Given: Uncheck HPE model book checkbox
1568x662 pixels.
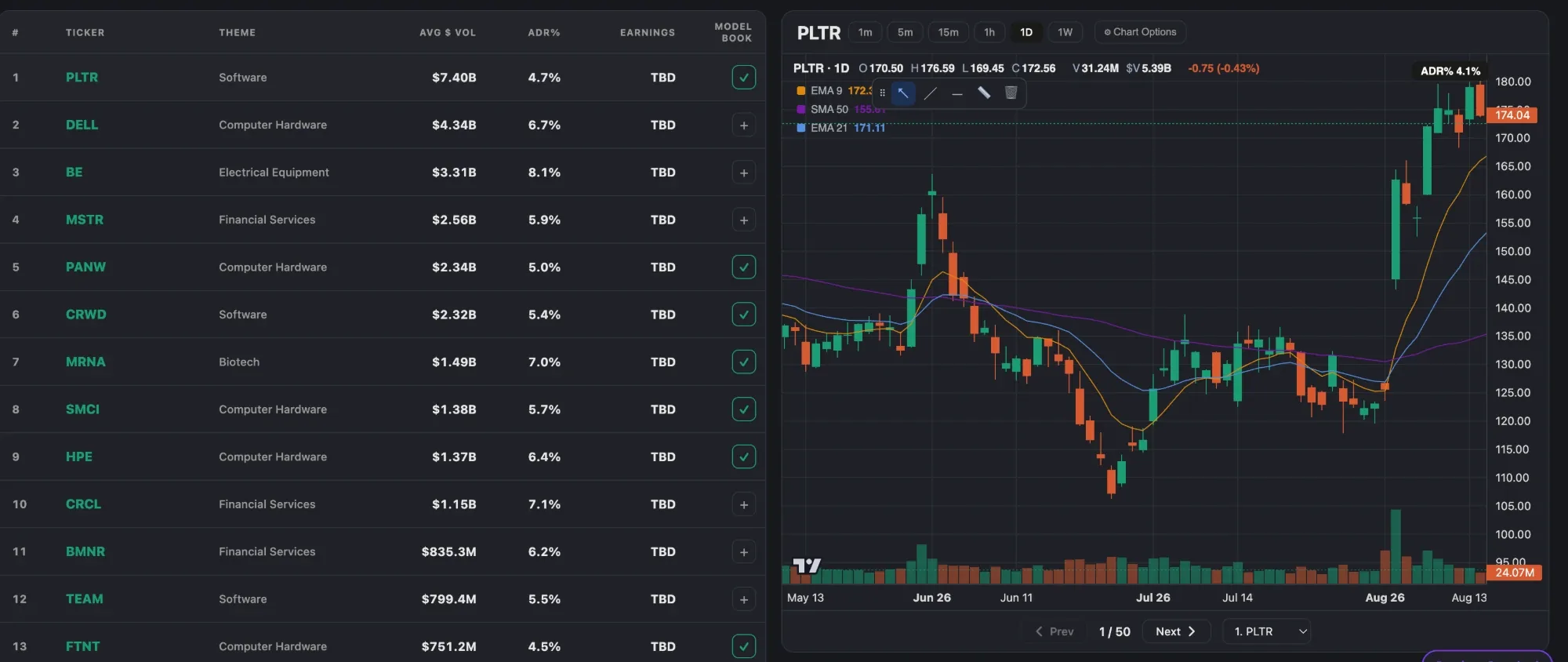Looking at the screenshot, I should coord(744,457).
